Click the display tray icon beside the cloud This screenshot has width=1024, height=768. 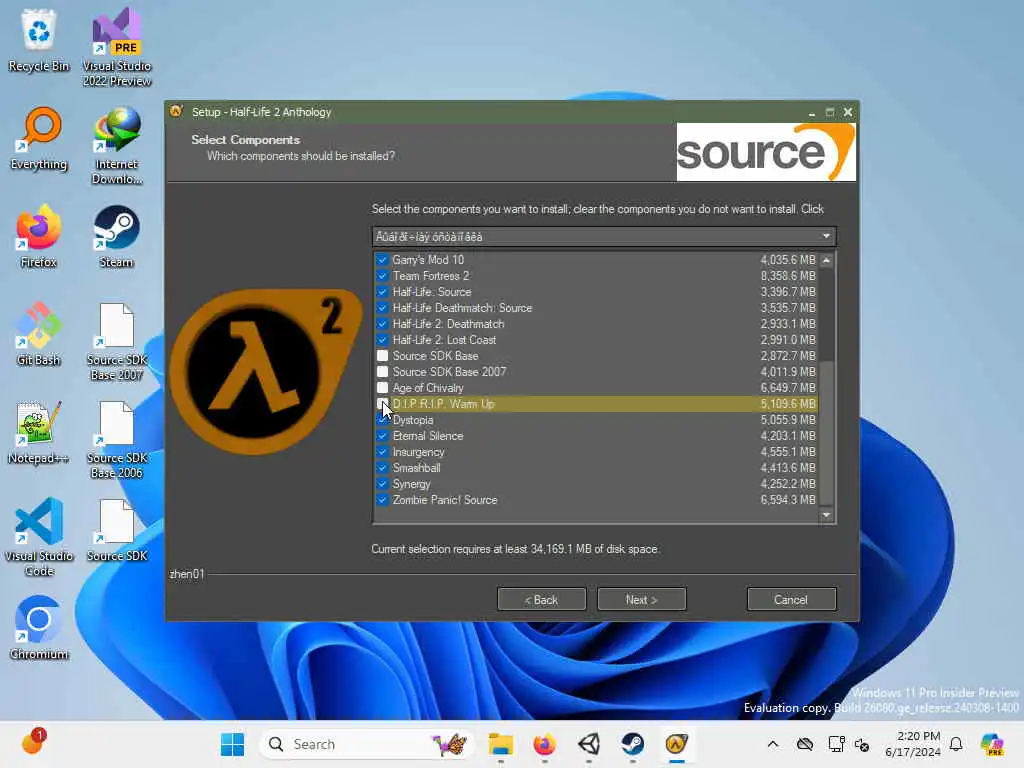pos(836,744)
